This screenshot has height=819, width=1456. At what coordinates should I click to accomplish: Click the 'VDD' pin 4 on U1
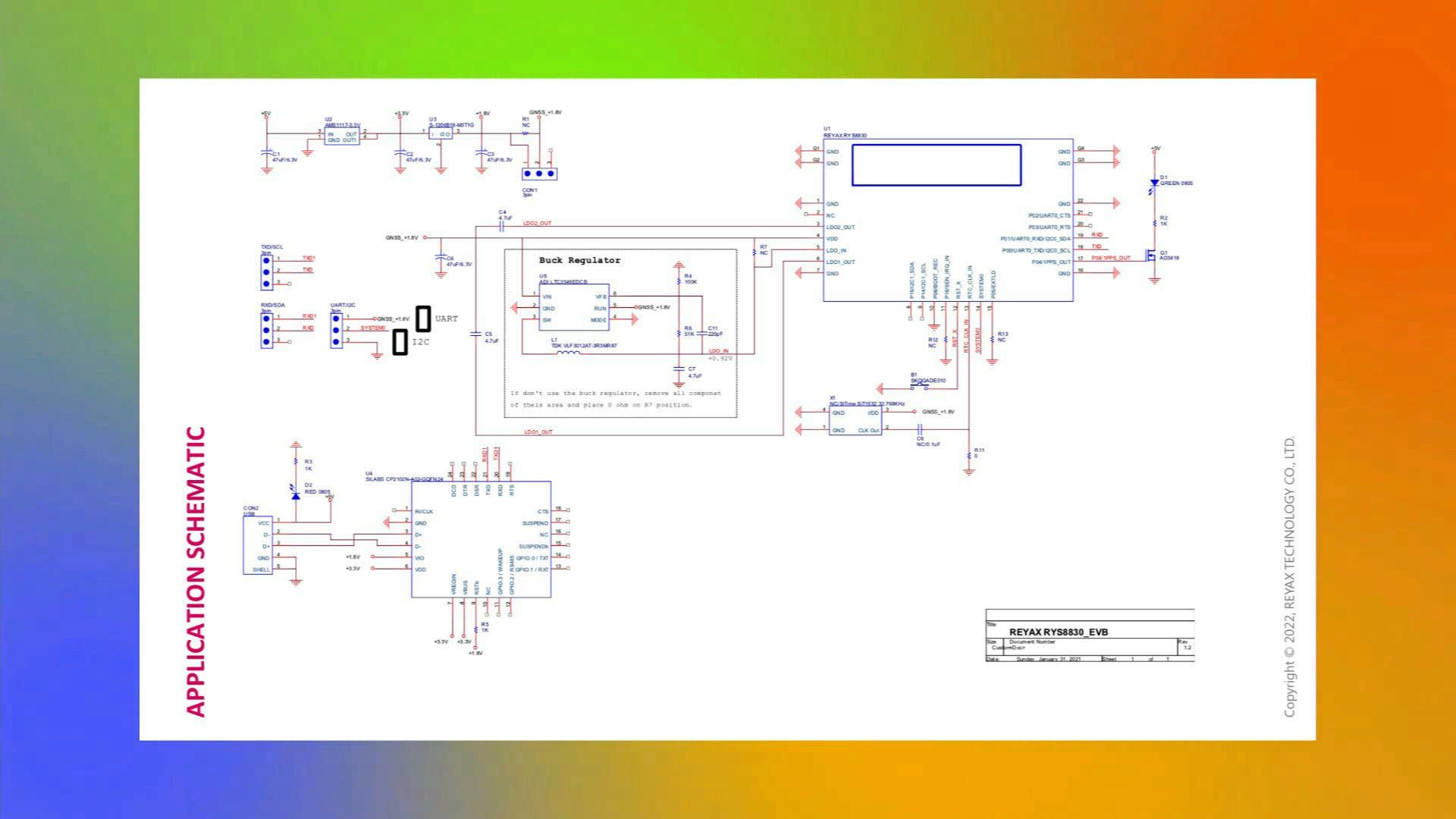coord(832,239)
